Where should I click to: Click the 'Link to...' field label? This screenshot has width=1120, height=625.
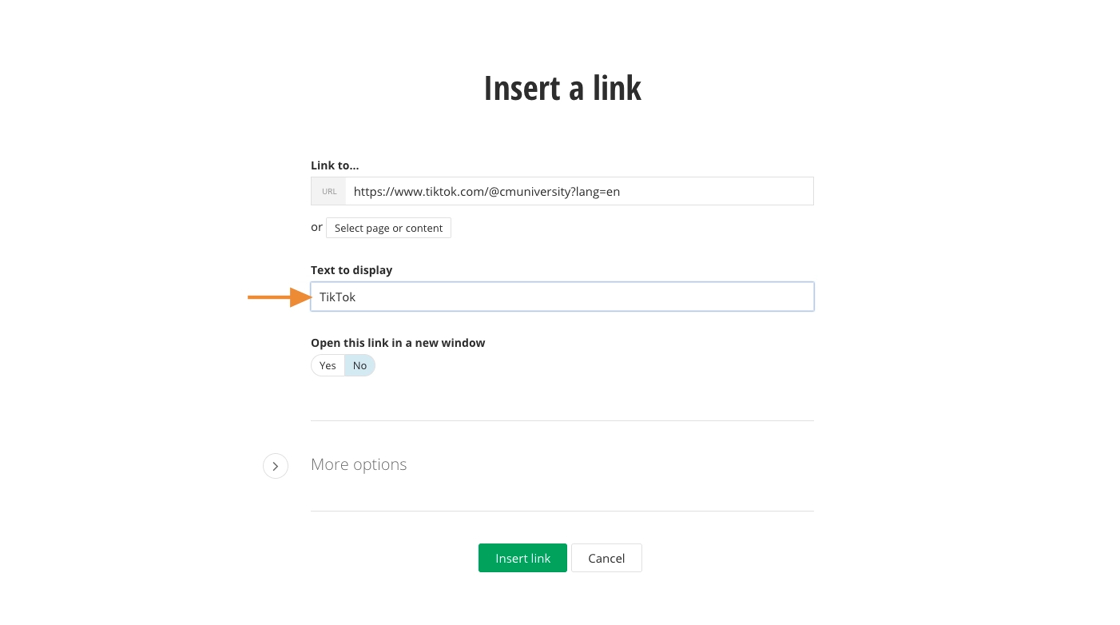[334, 165]
